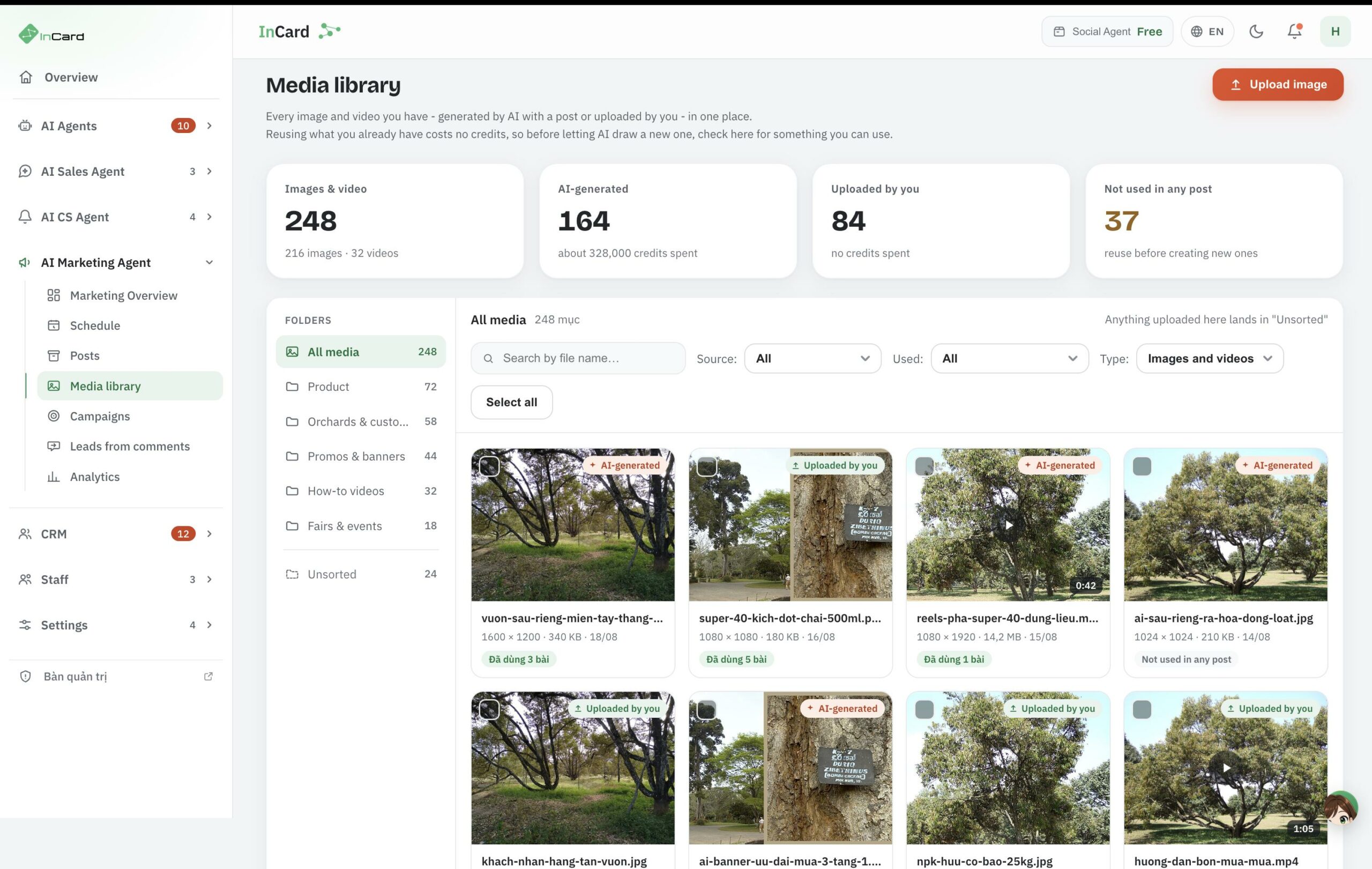Viewport: 1372px width, 869px height.
Task: Collapse the AI Marketing Agent chevron
Action: click(x=209, y=262)
